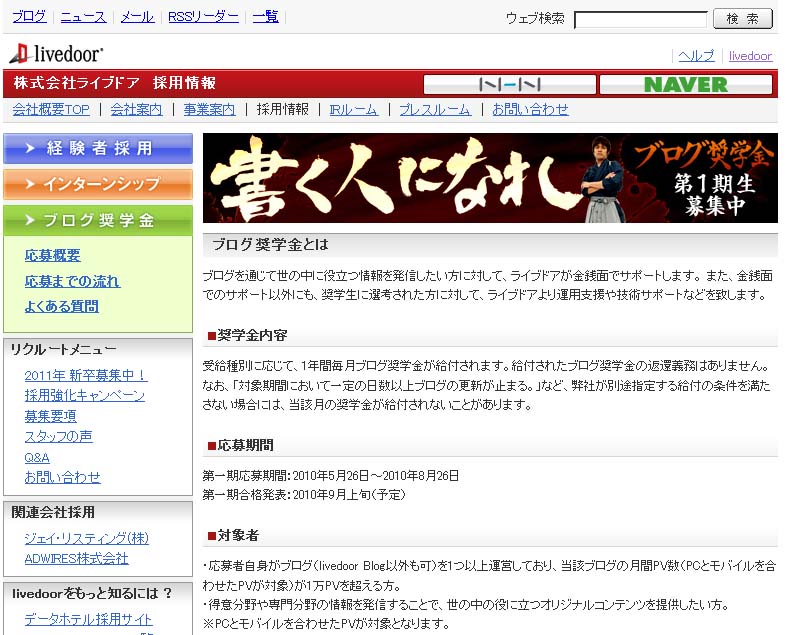Click the ■対象者 section heading
The height and width of the screenshot is (635, 786).
[233, 535]
